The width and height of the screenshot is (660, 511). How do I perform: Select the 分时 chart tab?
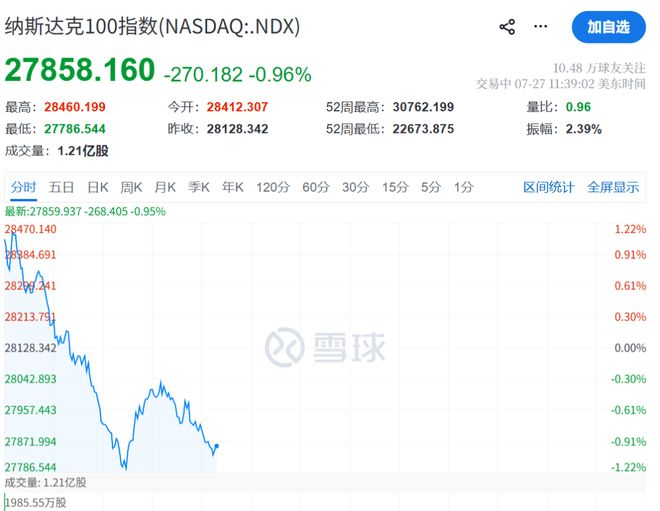click(24, 187)
